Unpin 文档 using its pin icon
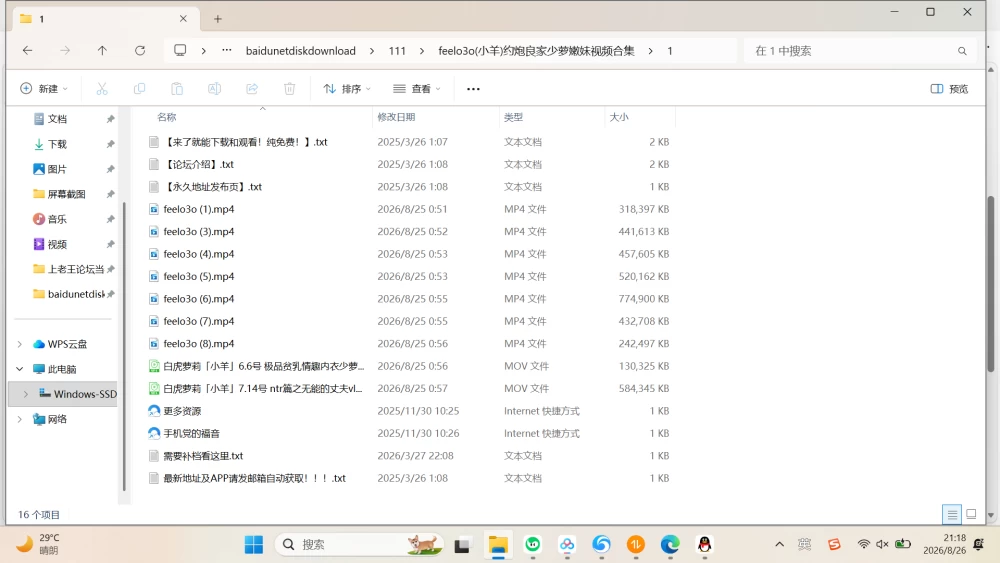Screen dimensions: 1000x563 [110, 119]
